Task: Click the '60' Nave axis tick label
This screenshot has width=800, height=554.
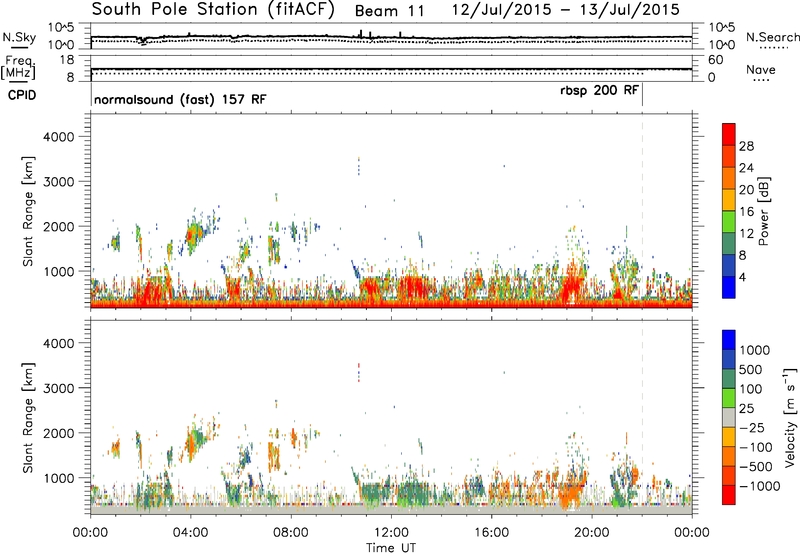Action: click(x=716, y=60)
